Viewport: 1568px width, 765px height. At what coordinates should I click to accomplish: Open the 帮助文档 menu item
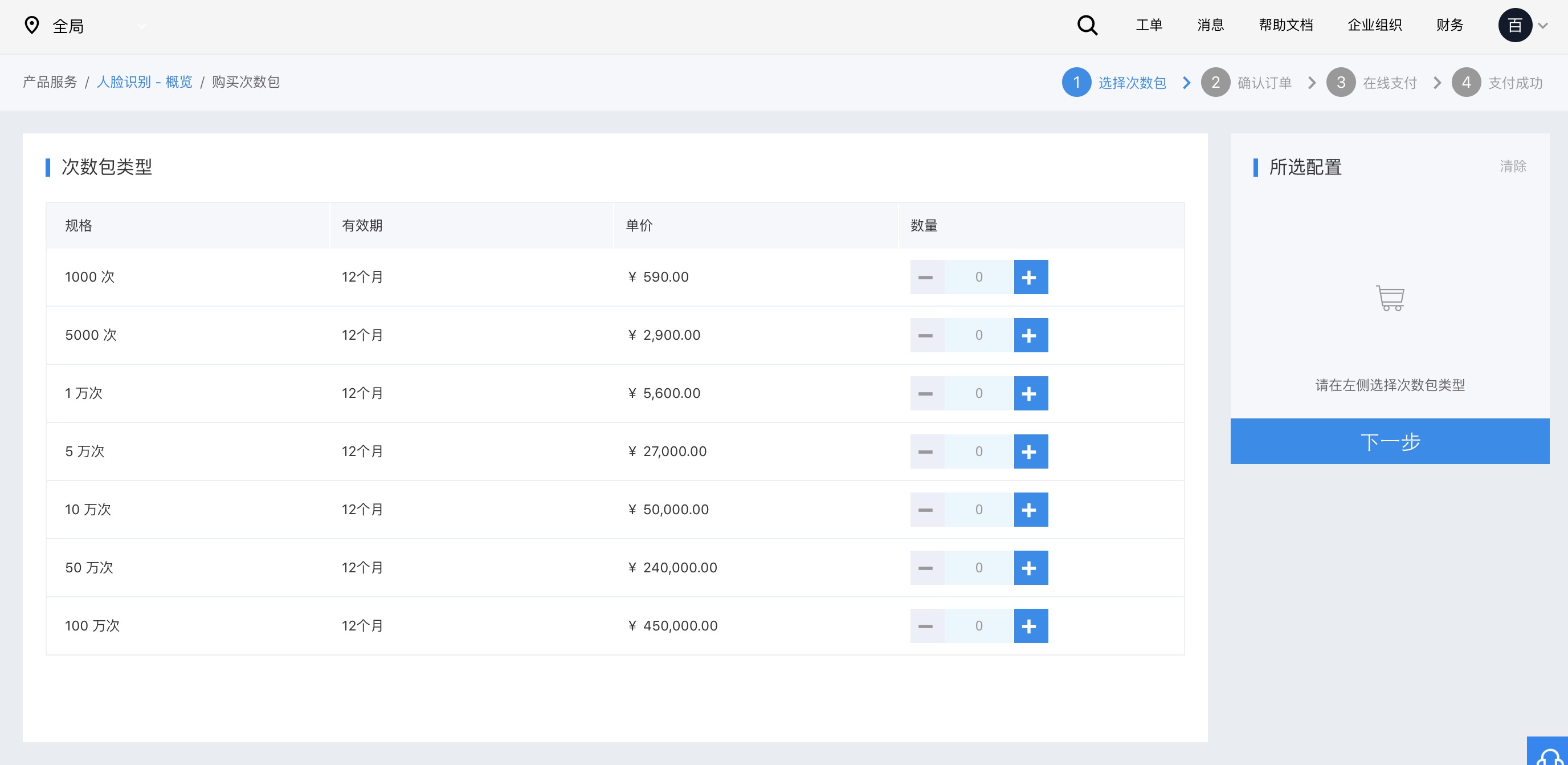(x=1285, y=25)
